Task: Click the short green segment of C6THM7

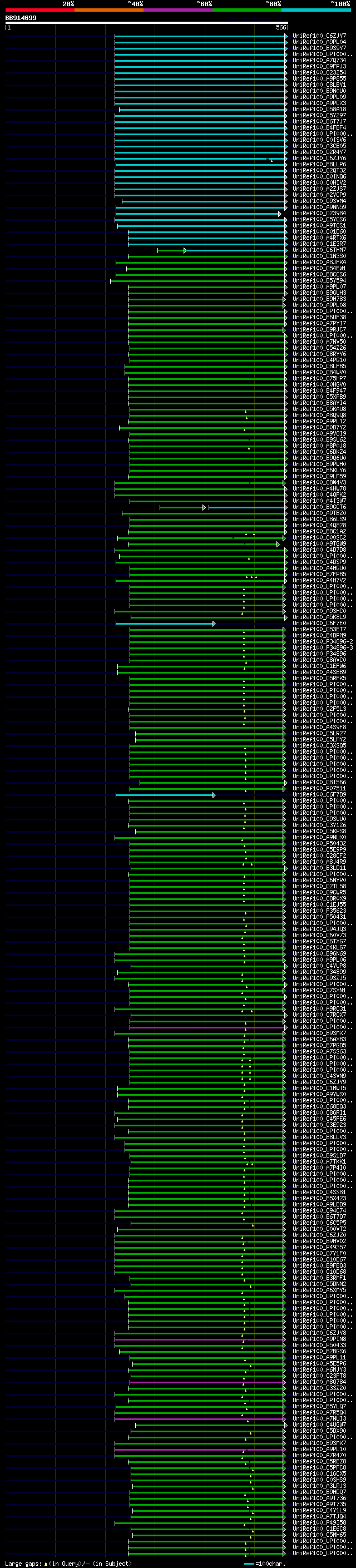Action: (x=172, y=250)
